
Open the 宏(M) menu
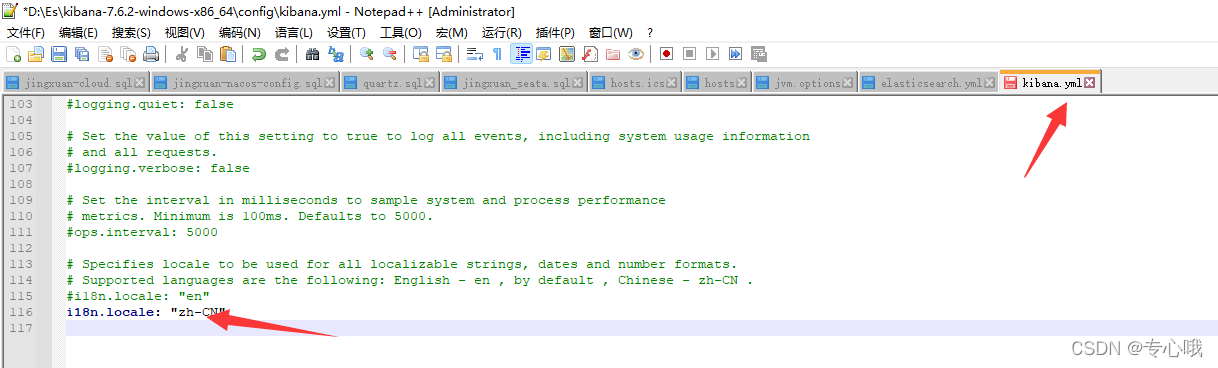click(451, 33)
